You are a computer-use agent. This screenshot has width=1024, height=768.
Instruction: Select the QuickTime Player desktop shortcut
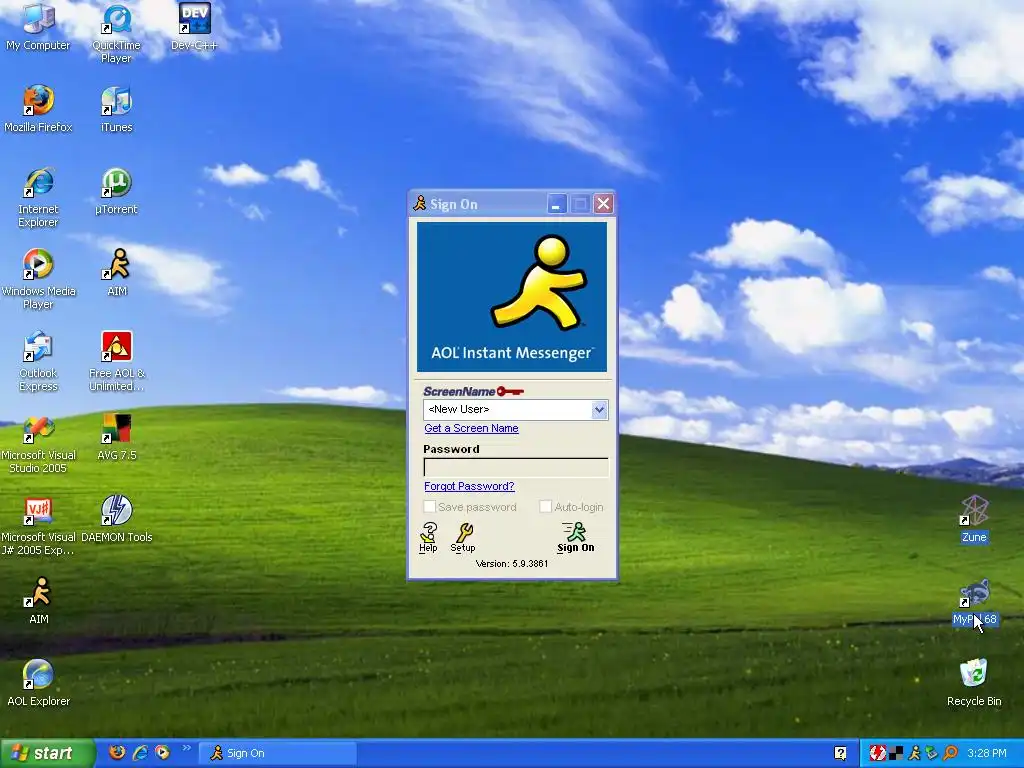(x=116, y=33)
